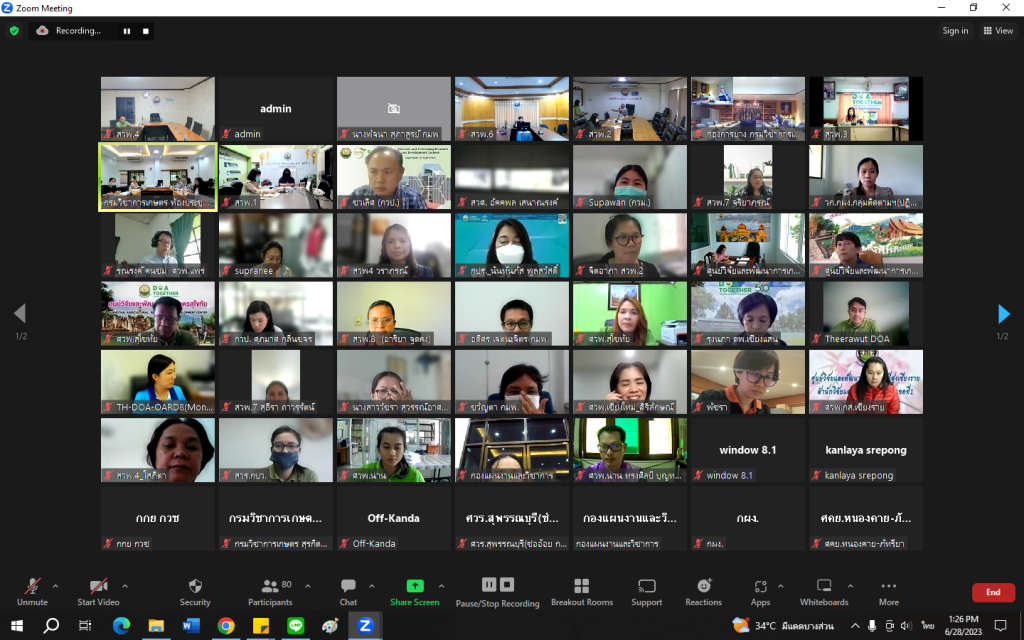
Task: Open the Participants panel
Action: (x=270, y=592)
